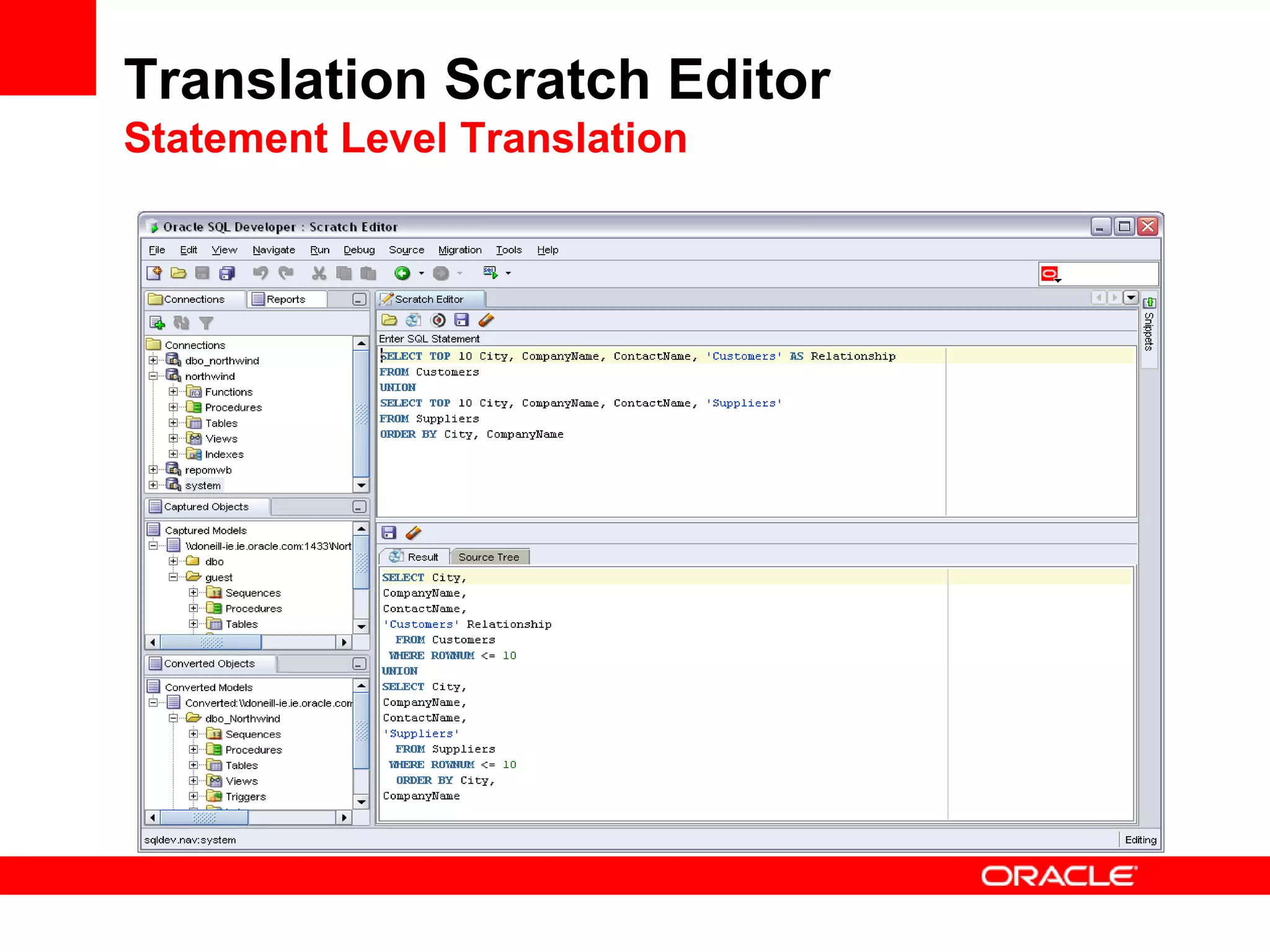The image size is (1270, 952).
Task: Expand the dbo node in Captured Models
Action: 173,561
